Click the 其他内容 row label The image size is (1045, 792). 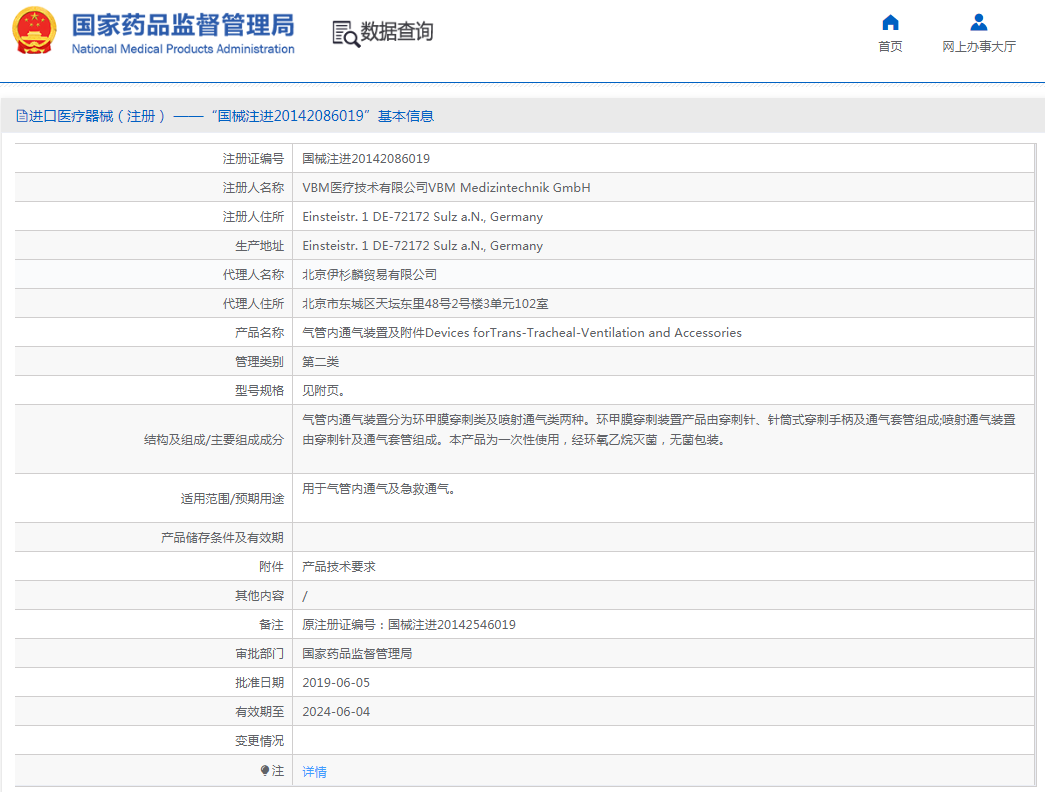pyautogui.click(x=259, y=595)
